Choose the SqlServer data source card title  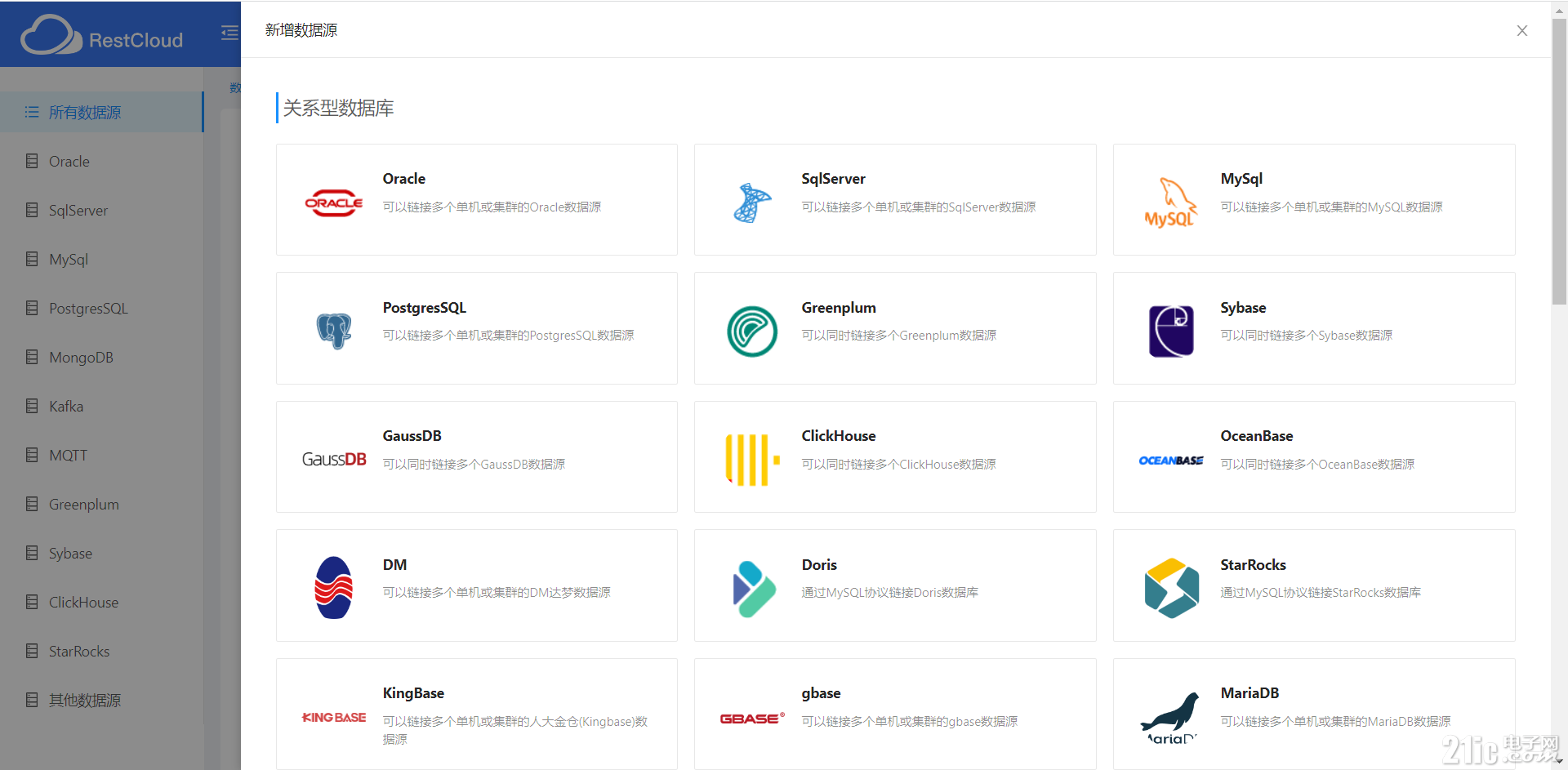point(833,179)
